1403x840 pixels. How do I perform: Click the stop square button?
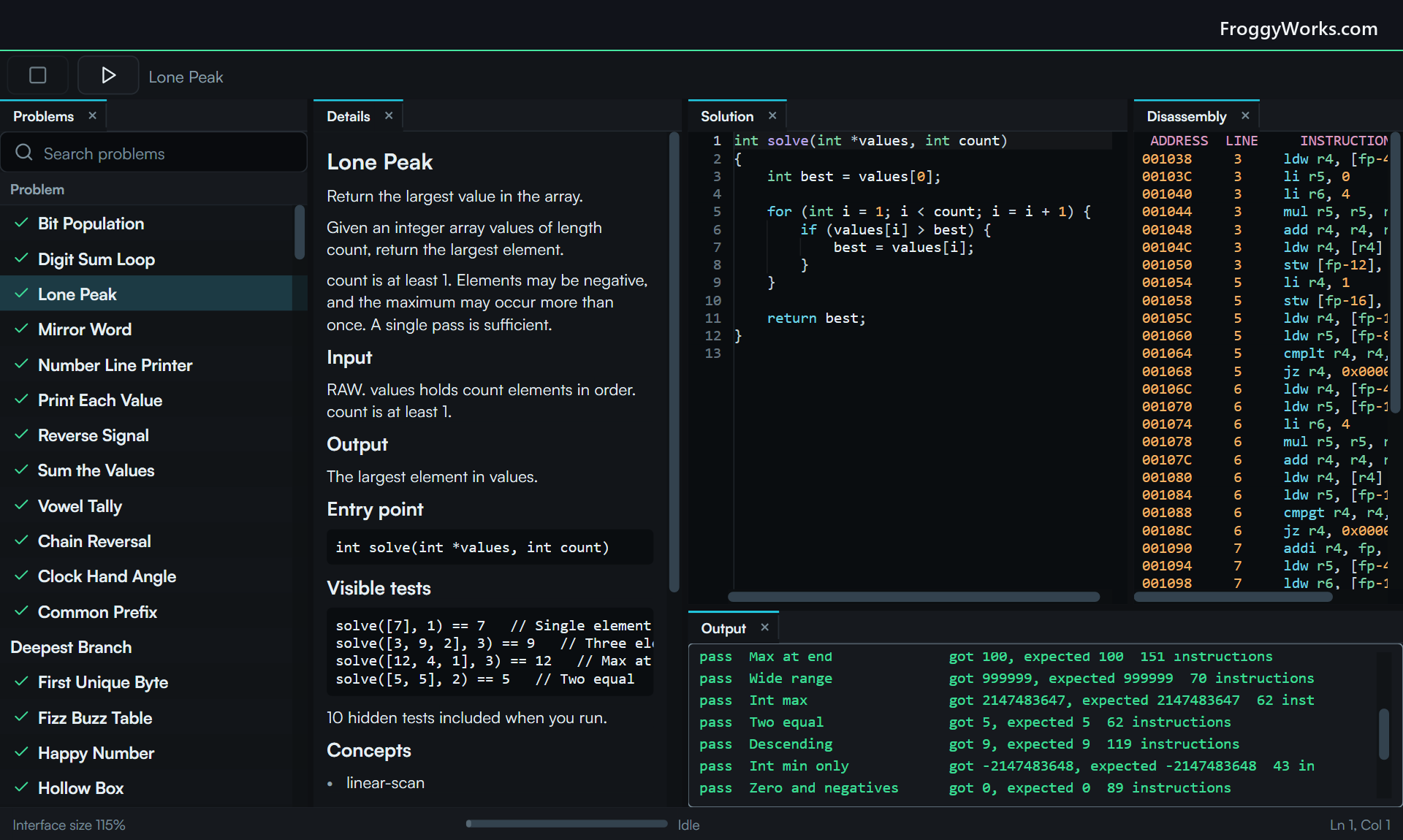tap(38, 75)
